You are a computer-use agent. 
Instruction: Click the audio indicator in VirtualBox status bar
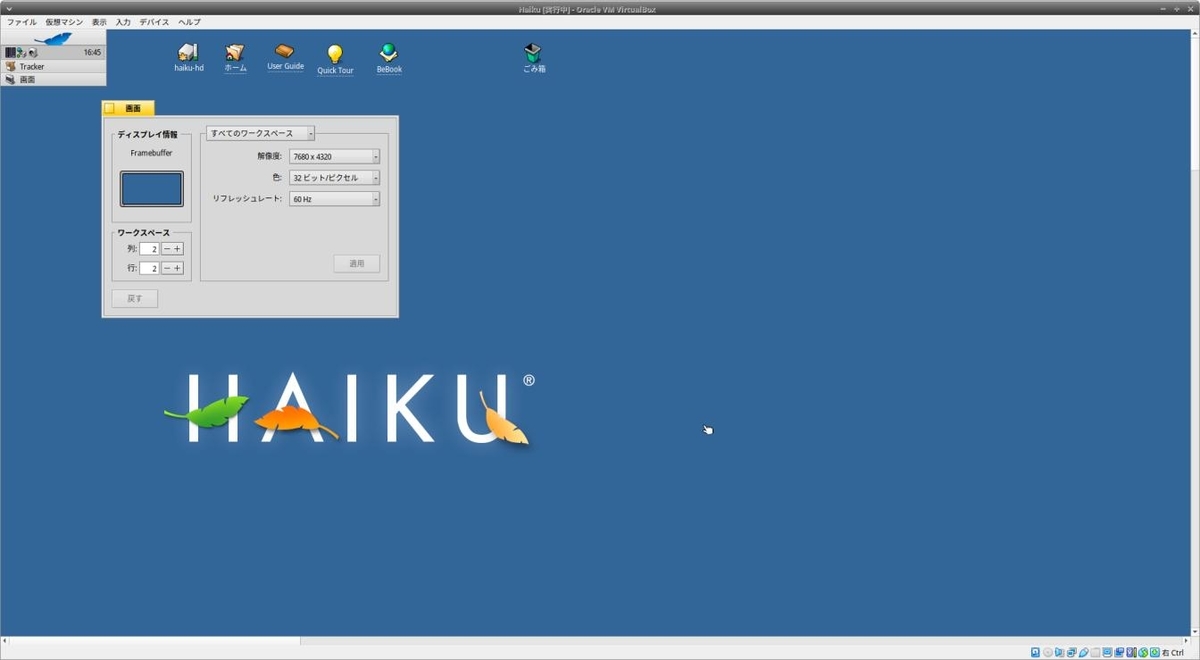[1059, 652]
